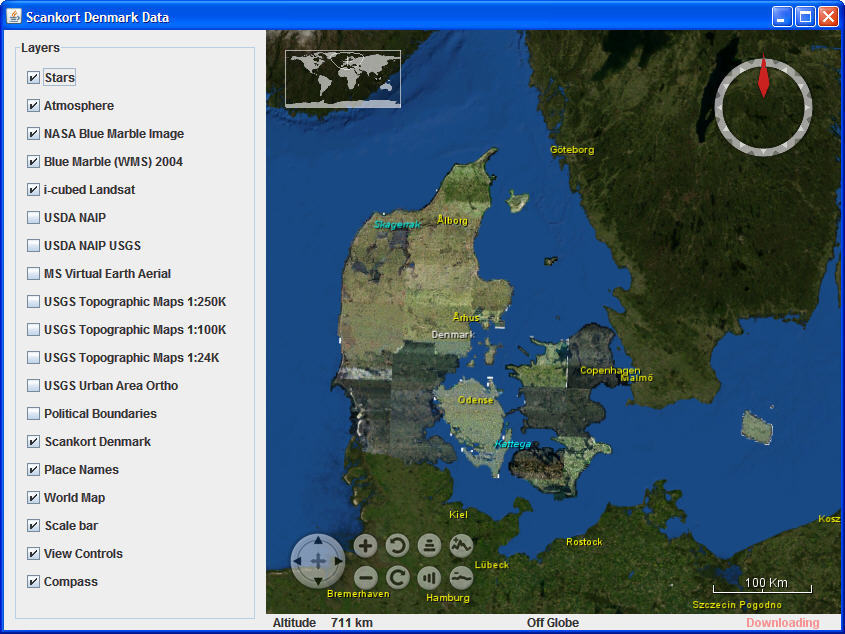The image size is (845, 634).
Task: Toggle the Scankort Denmark layer off
Action: (32, 441)
